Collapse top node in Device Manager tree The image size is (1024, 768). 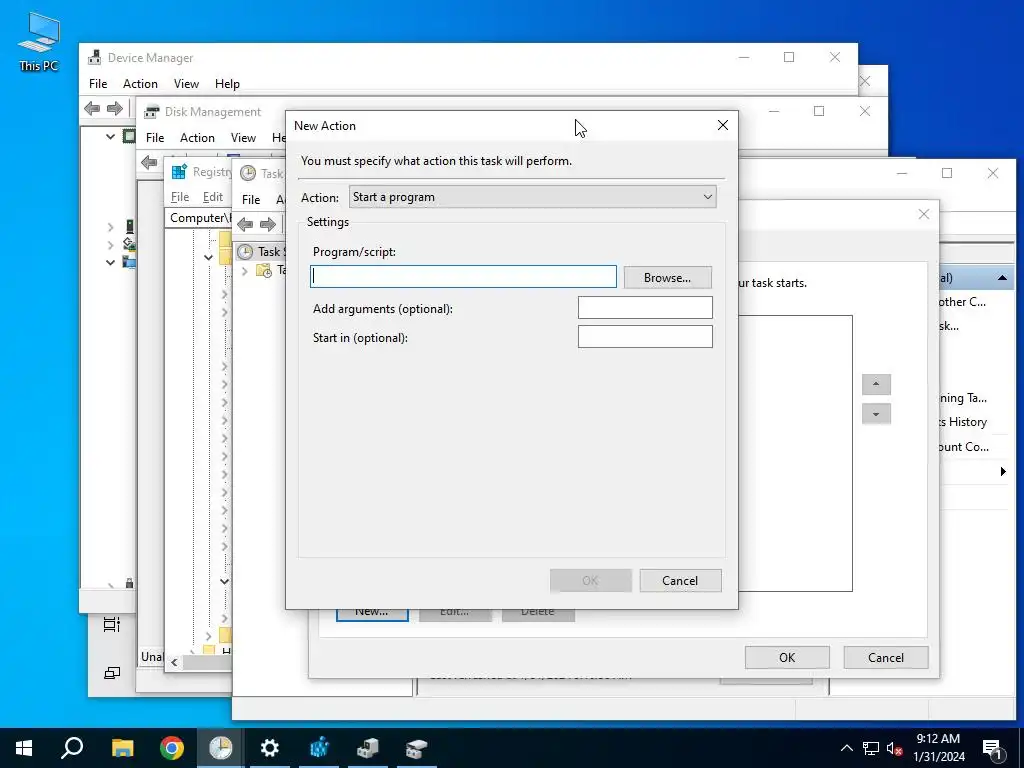[110, 136]
